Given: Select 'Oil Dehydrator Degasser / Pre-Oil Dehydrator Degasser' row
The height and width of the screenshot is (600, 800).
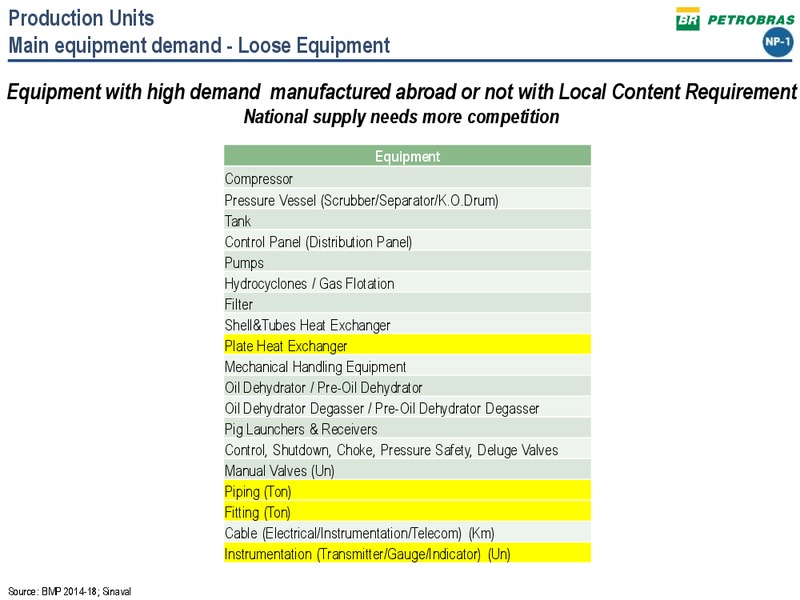Looking at the screenshot, I should 407,408.
